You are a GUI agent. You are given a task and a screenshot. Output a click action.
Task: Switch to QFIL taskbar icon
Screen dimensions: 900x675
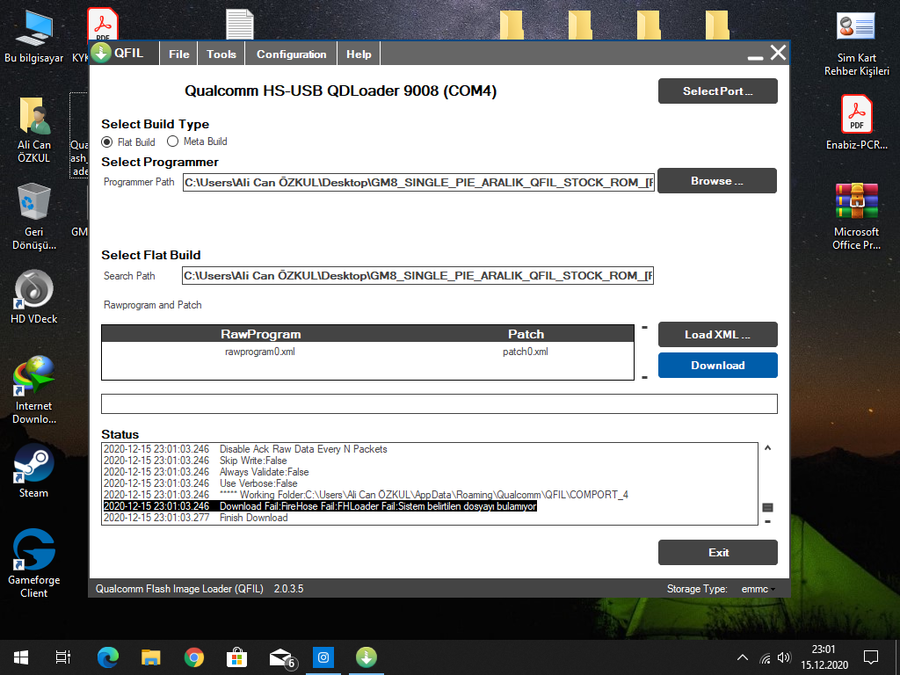click(x=366, y=657)
